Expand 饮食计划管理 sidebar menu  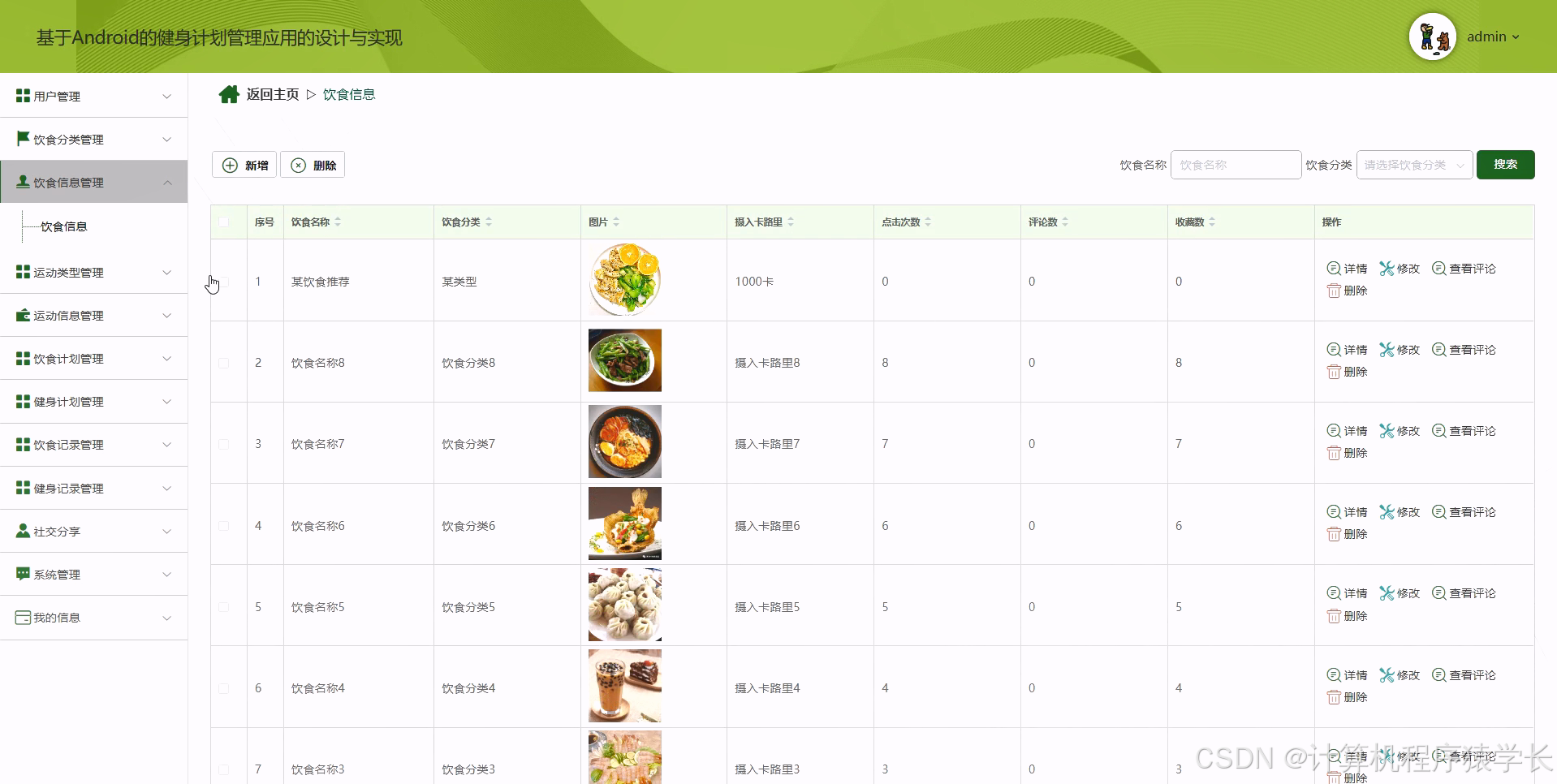pyautogui.click(x=93, y=359)
